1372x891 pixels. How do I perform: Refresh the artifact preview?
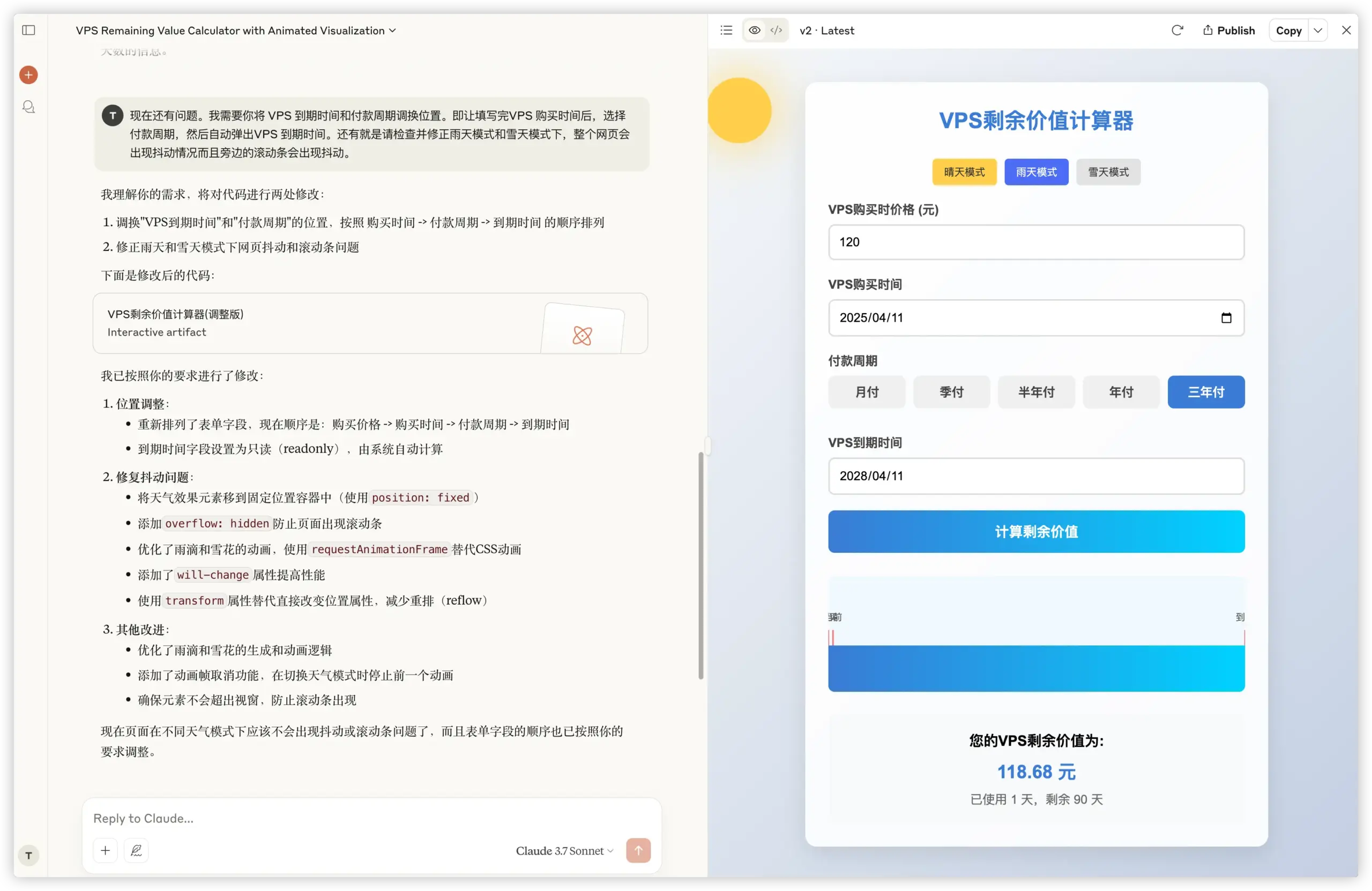tap(1177, 30)
